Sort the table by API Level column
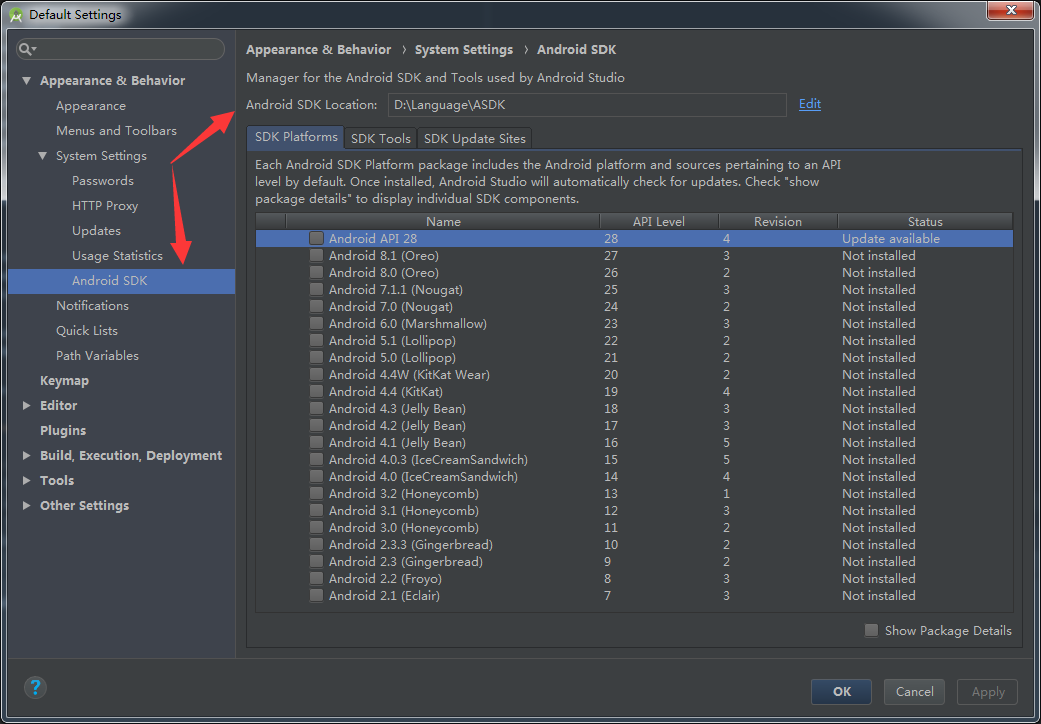1041x724 pixels. click(658, 222)
